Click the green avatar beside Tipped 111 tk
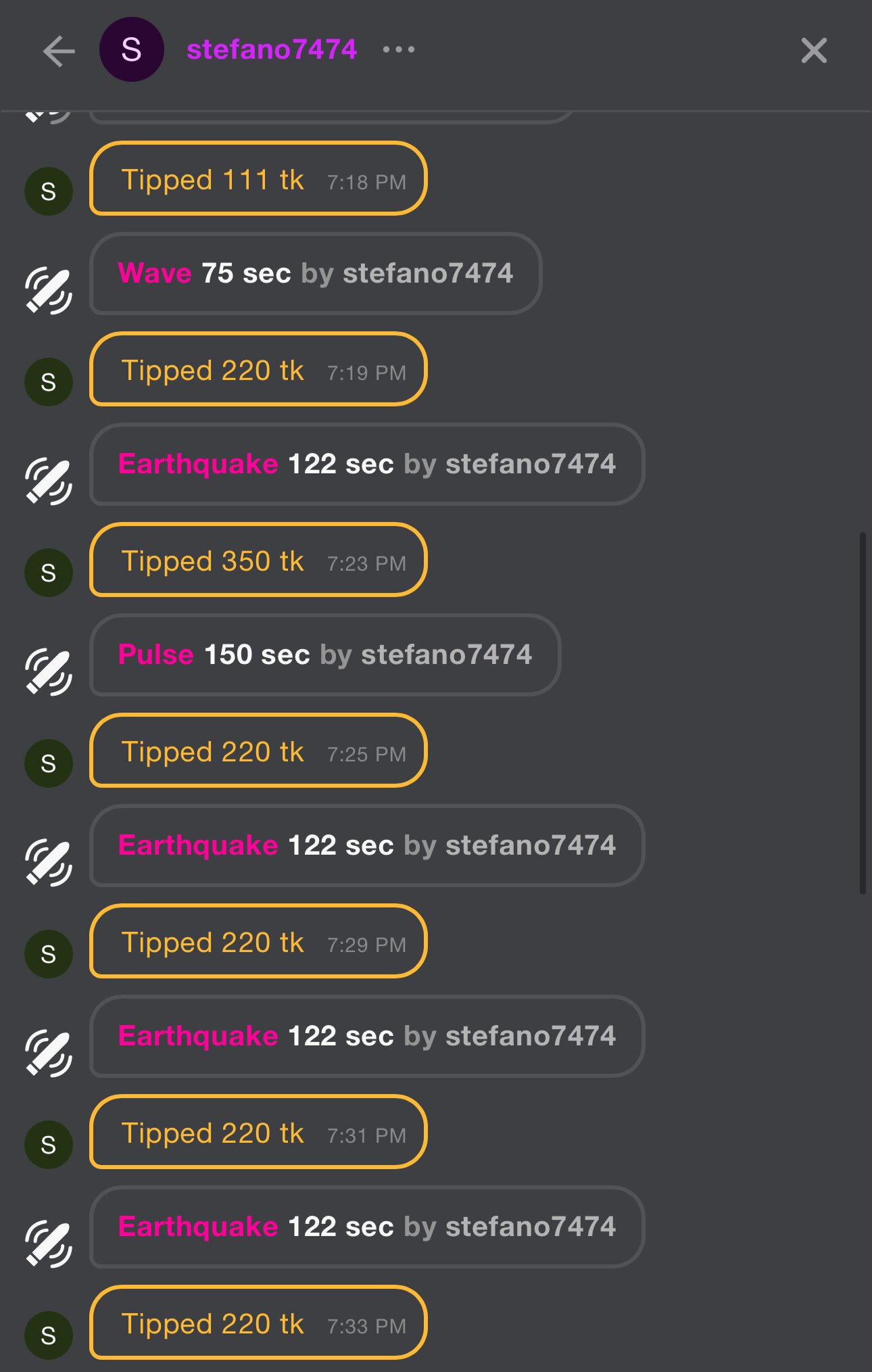This screenshot has width=872, height=1372. tap(49, 191)
